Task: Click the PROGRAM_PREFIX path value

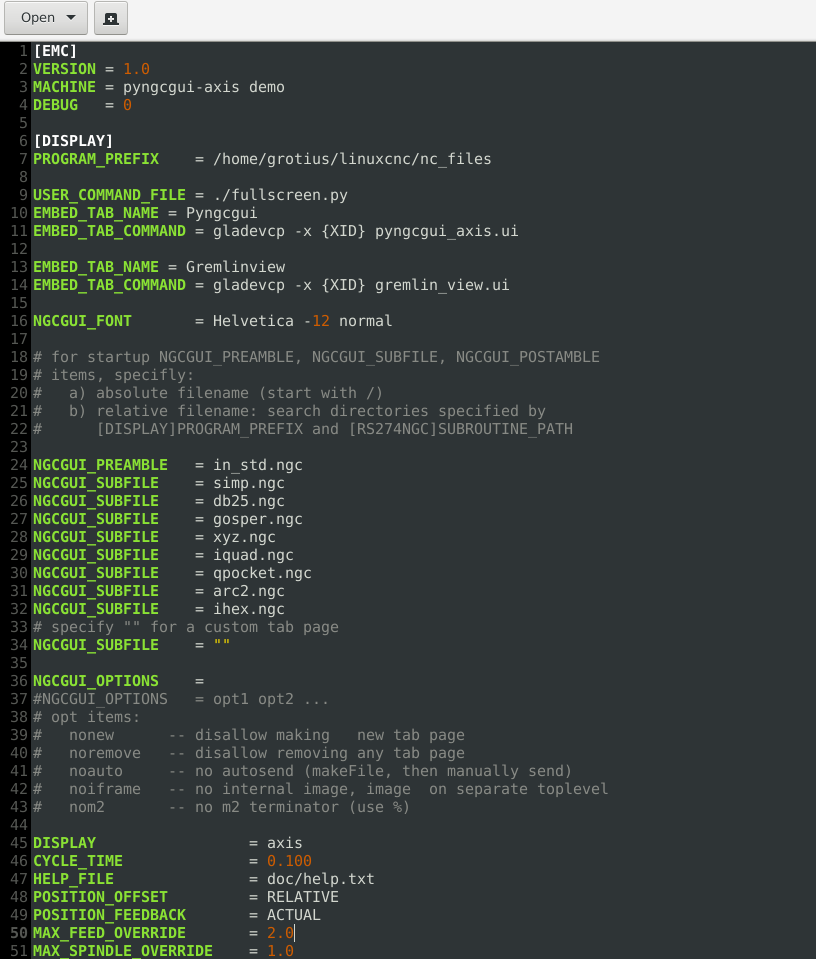Action: click(352, 159)
